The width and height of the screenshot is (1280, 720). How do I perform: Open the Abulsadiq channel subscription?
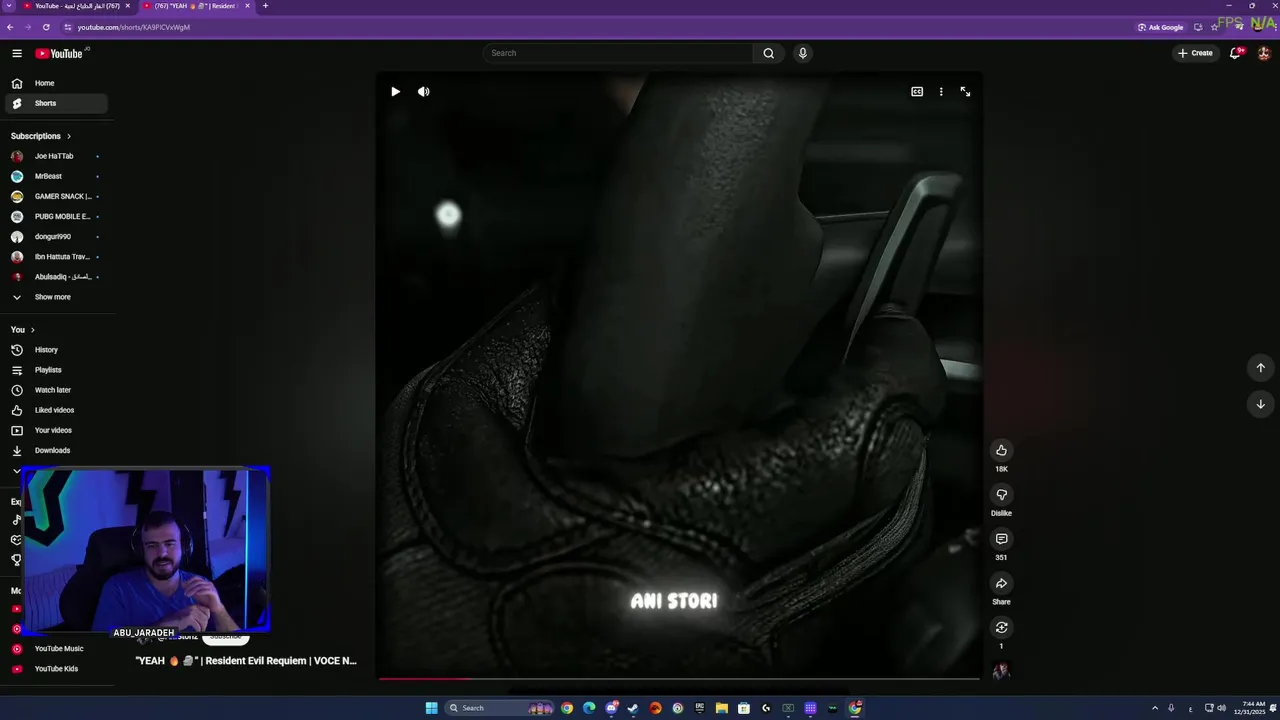56,277
